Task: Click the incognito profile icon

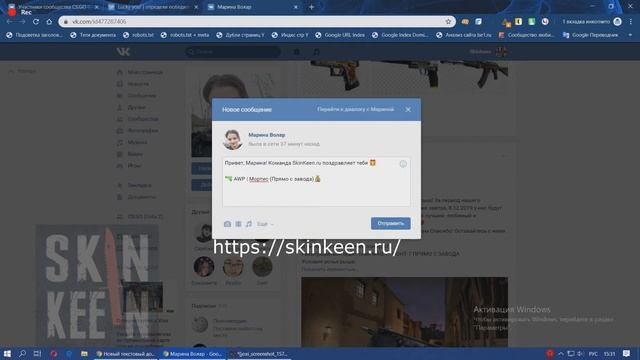Action: (x=618, y=21)
